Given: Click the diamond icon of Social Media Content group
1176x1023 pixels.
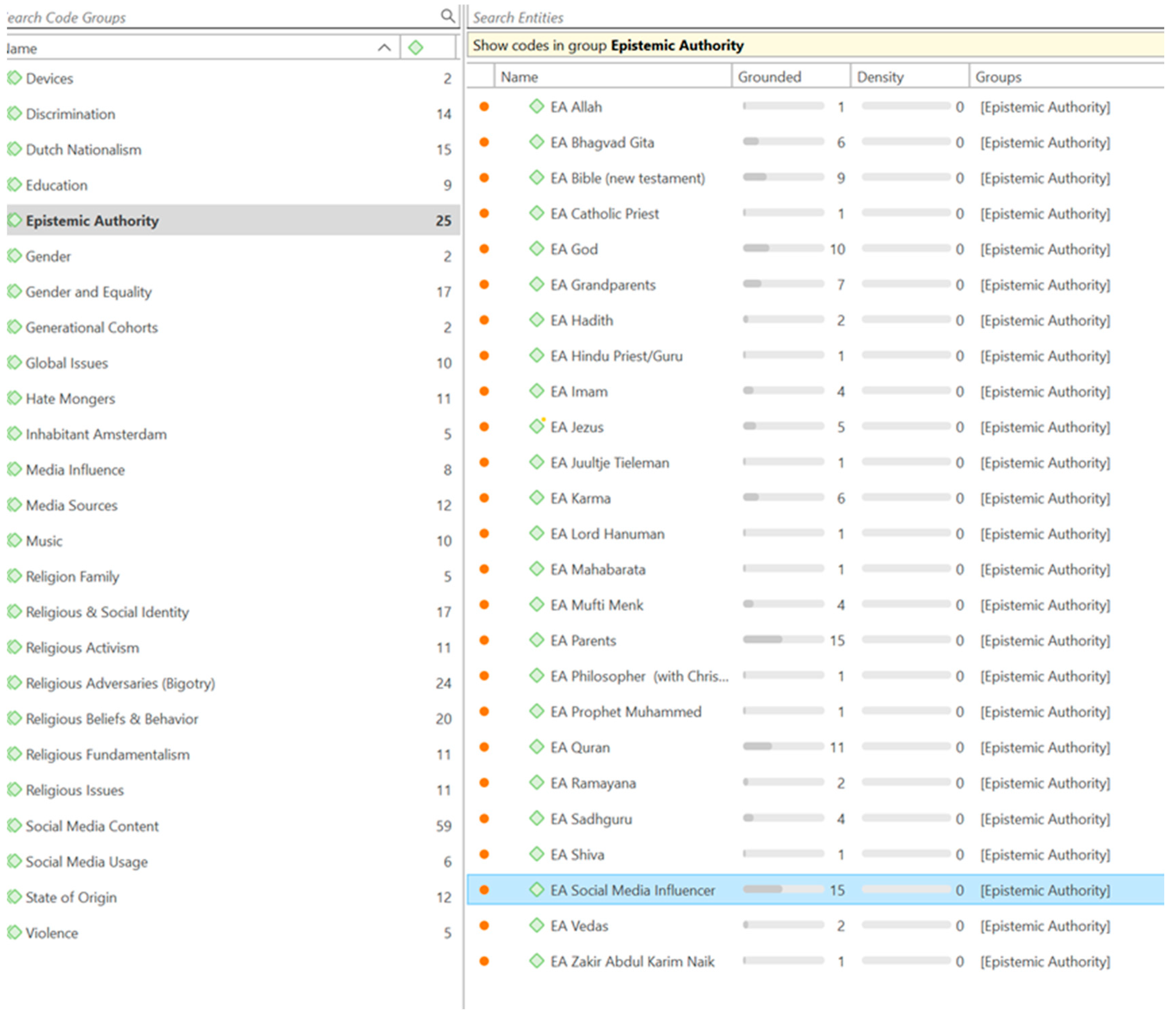Looking at the screenshot, I should [14, 825].
